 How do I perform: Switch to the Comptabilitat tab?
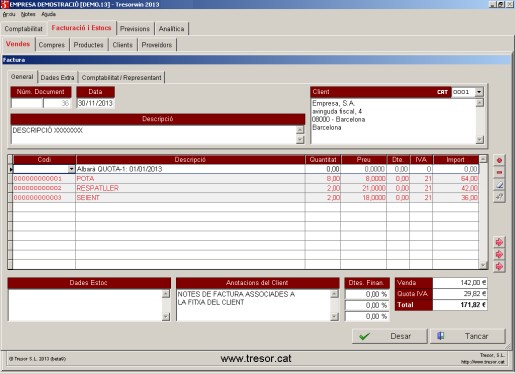tap(24, 29)
